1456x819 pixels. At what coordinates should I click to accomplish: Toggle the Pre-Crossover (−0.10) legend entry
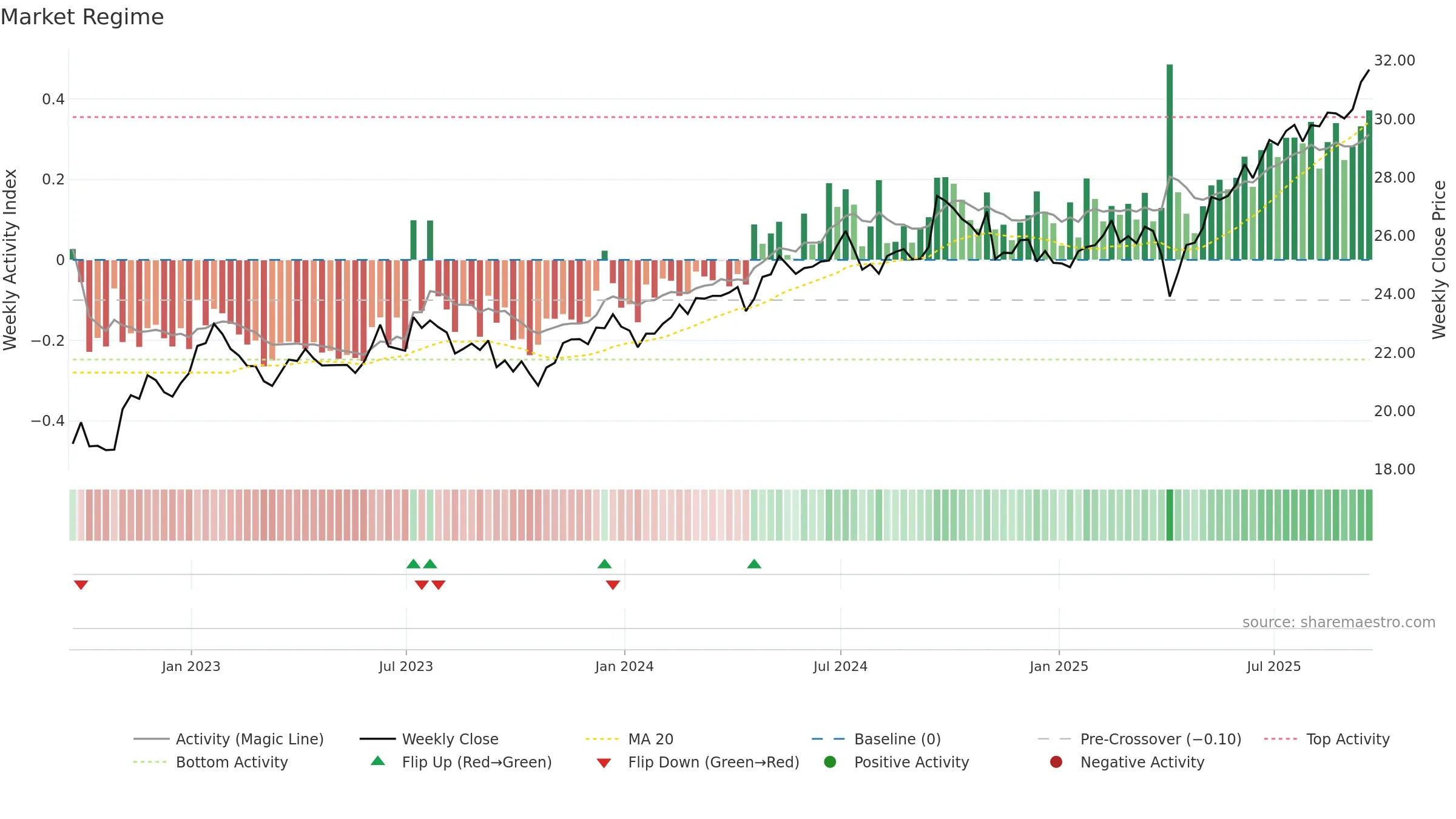(1139, 739)
